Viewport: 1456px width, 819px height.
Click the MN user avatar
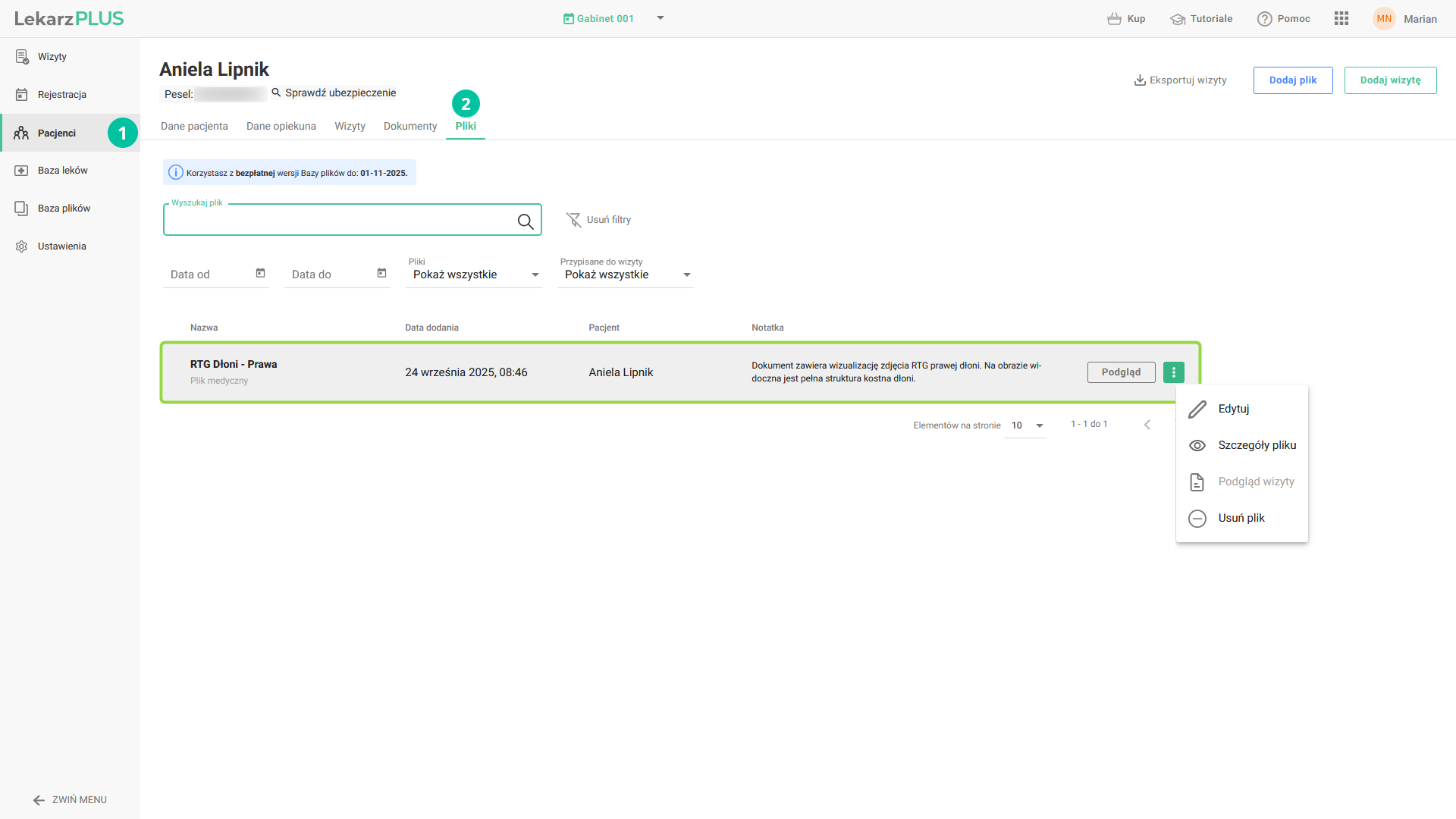pos(1384,19)
